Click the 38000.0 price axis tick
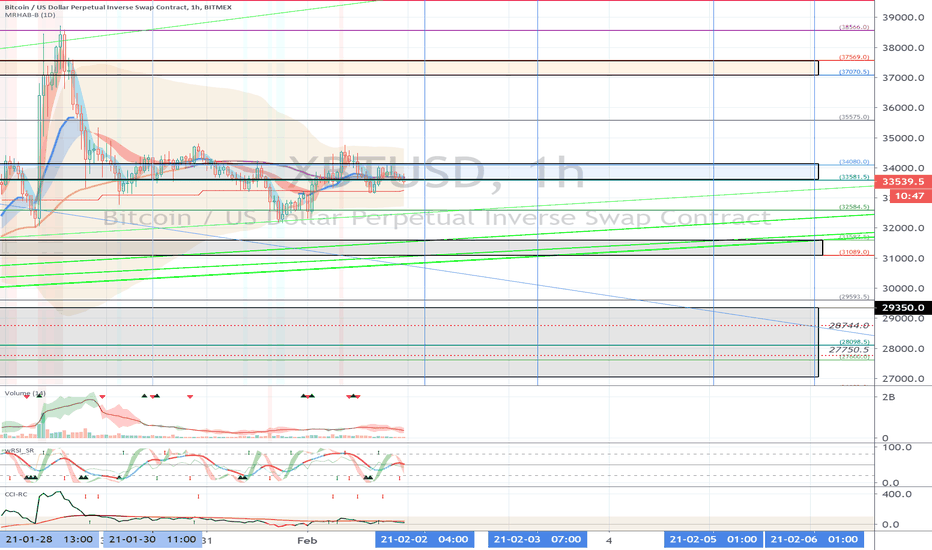This screenshot has width=932, height=550. click(x=903, y=48)
